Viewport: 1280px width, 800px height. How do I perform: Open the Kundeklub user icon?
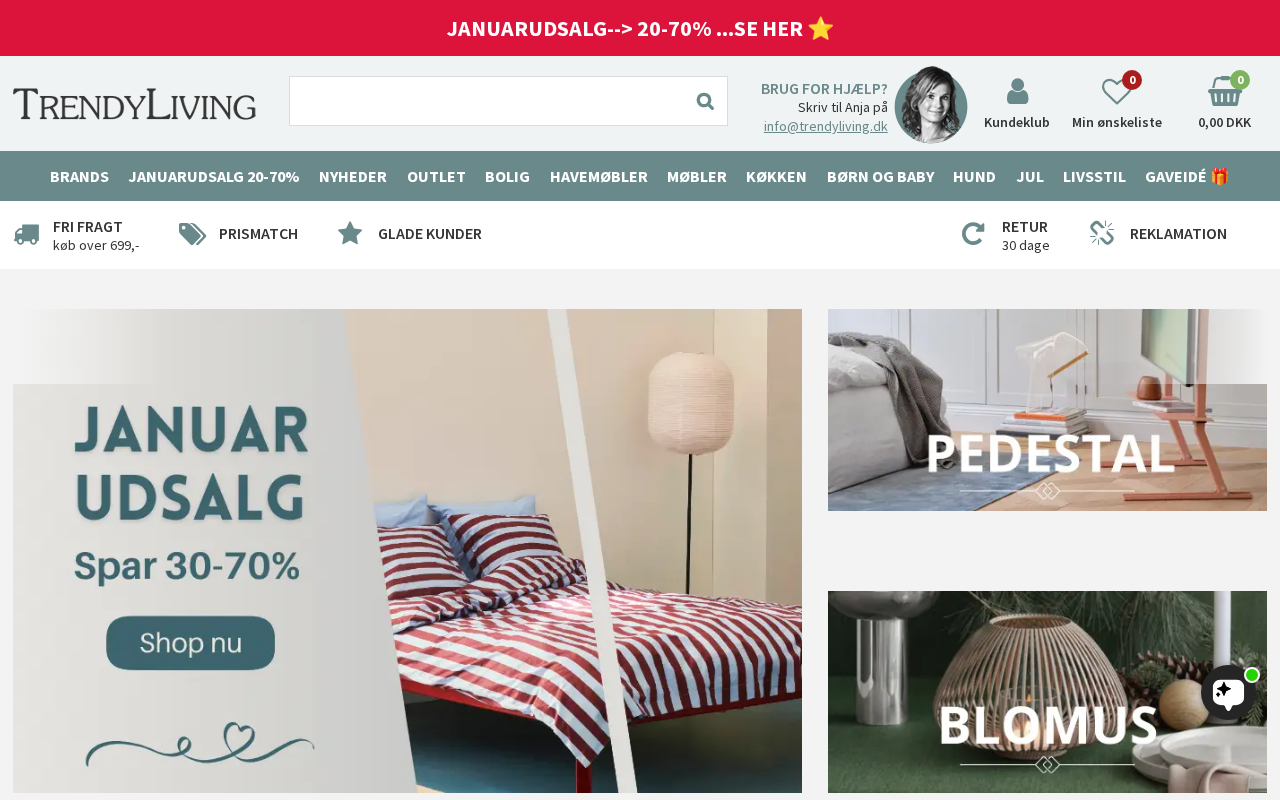point(1017,92)
